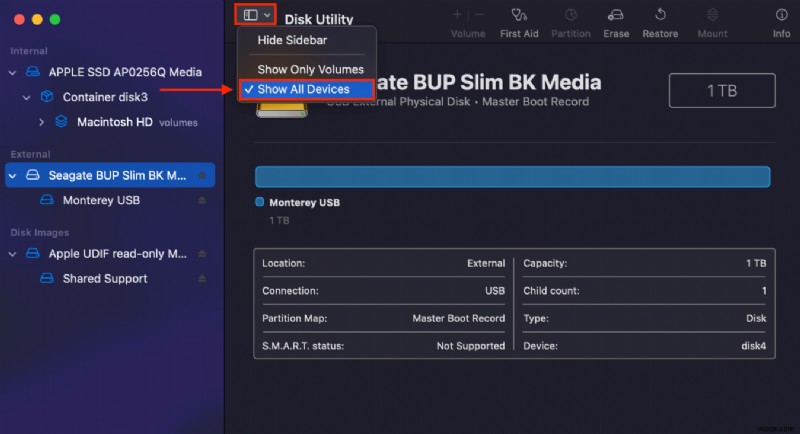800x434 pixels.
Task: Select Apple UDIF read-only Media disk image
Action: click(117, 253)
